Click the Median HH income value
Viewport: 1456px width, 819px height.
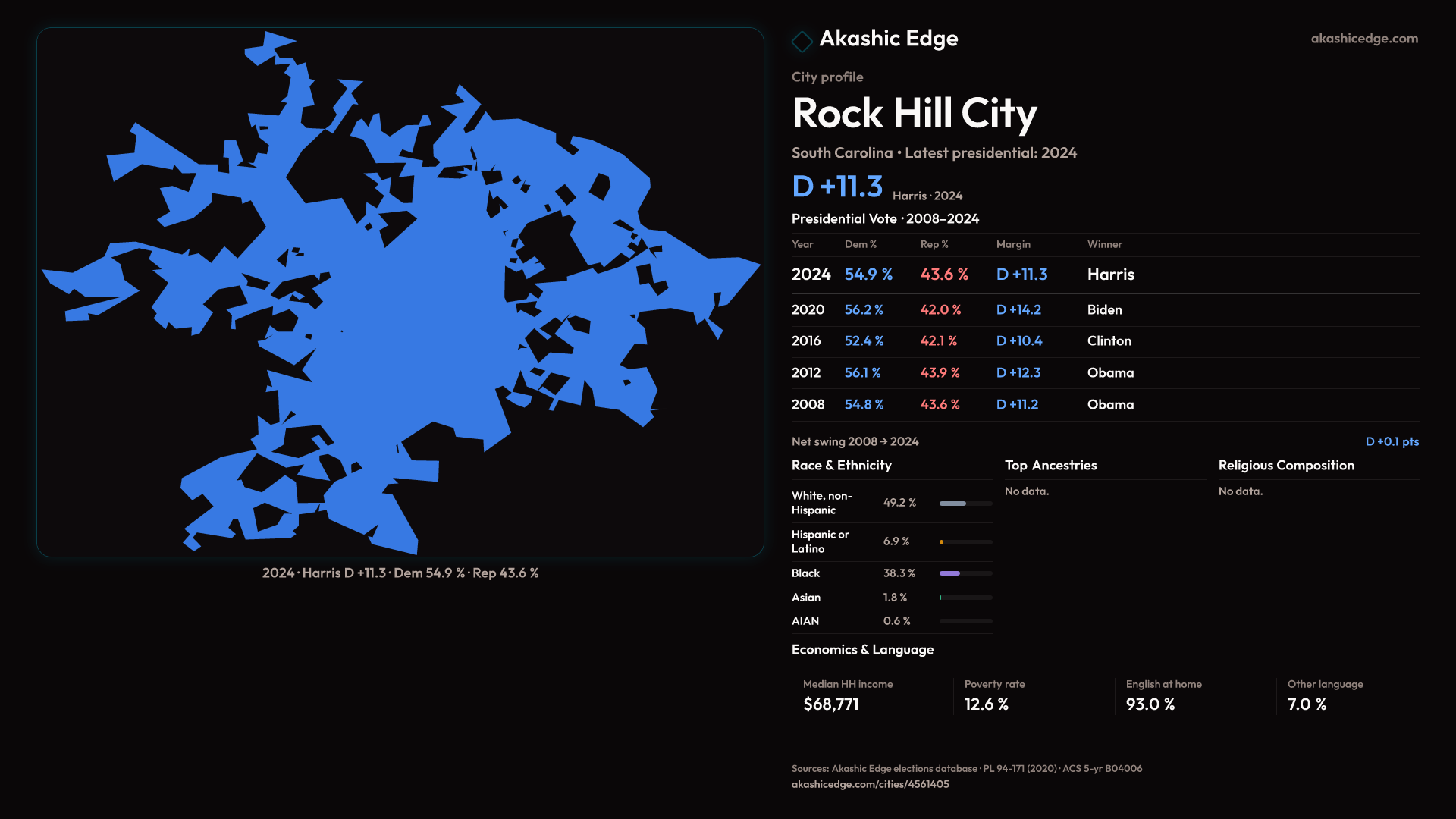tap(830, 704)
